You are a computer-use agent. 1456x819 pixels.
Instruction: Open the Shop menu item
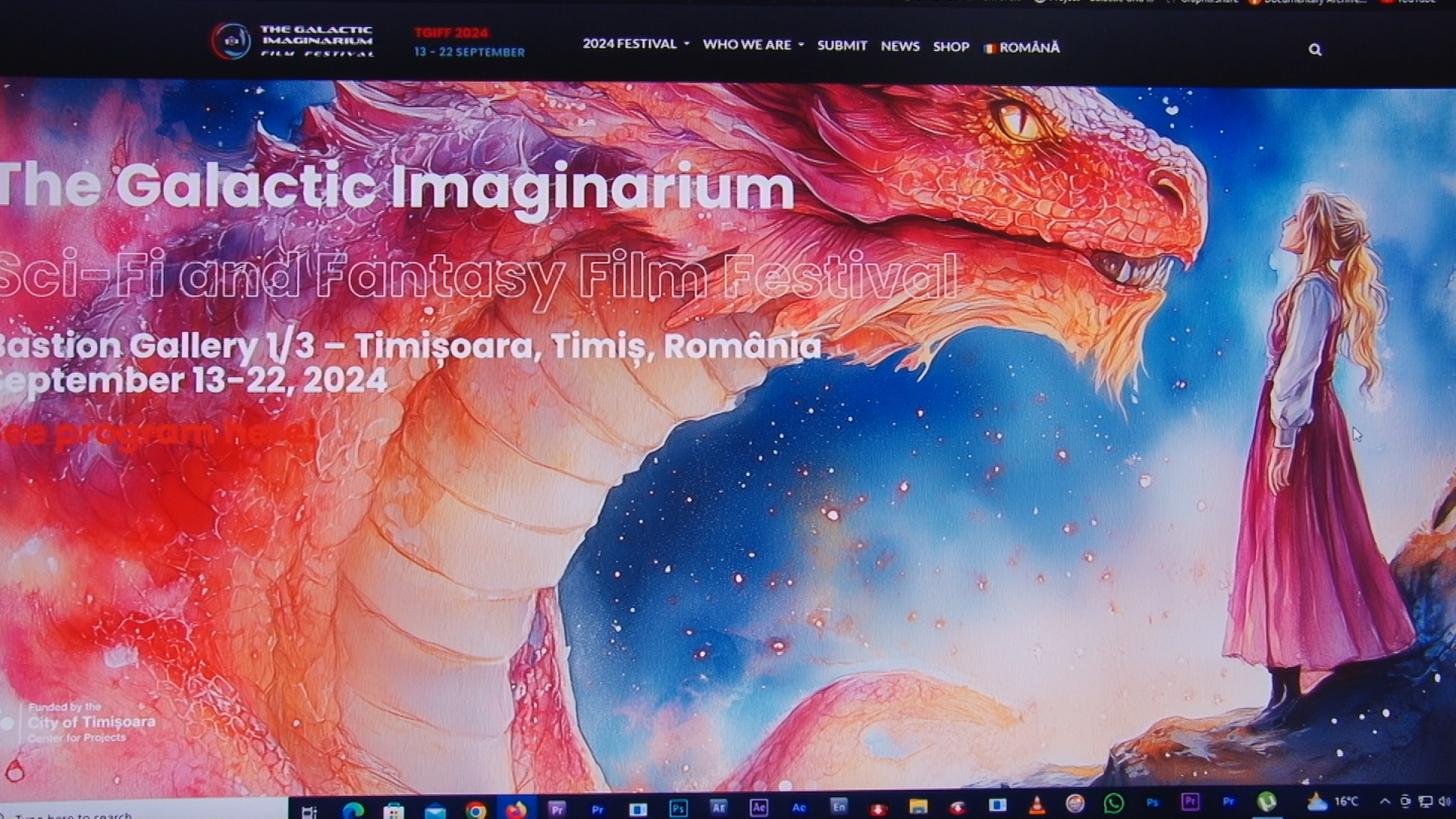click(x=951, y=47)
